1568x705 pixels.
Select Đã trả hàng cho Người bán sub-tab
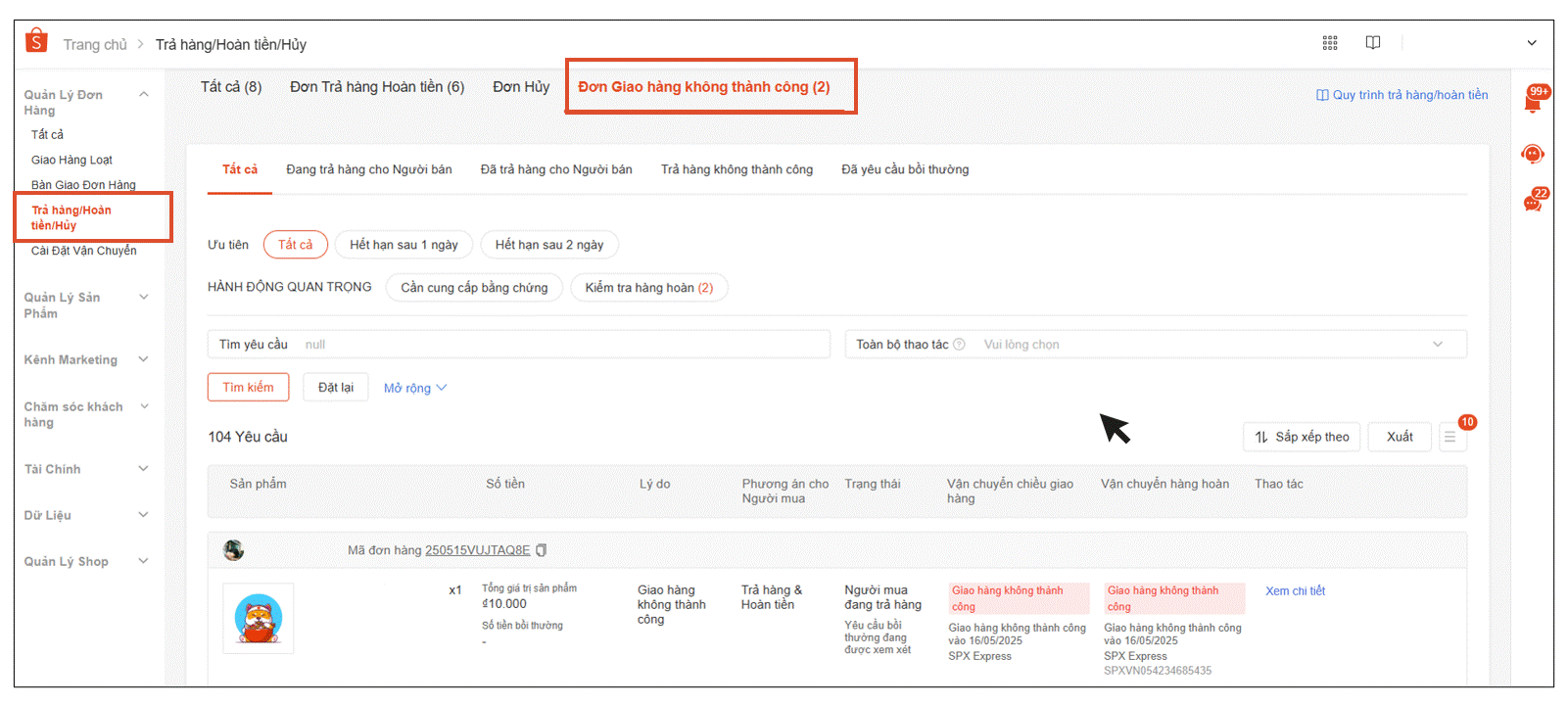click(556, 169)
